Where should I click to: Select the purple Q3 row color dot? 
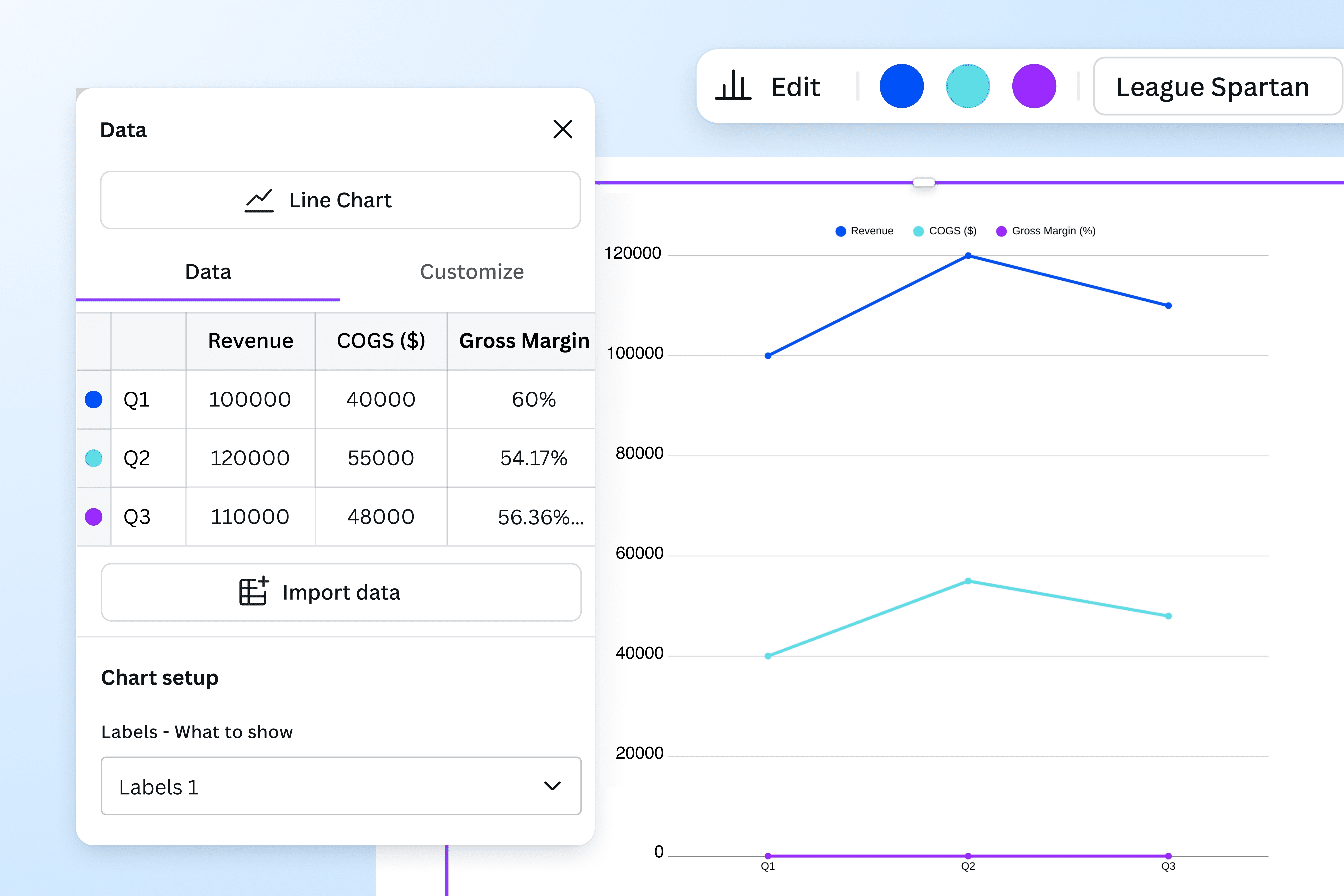(94, 517)
